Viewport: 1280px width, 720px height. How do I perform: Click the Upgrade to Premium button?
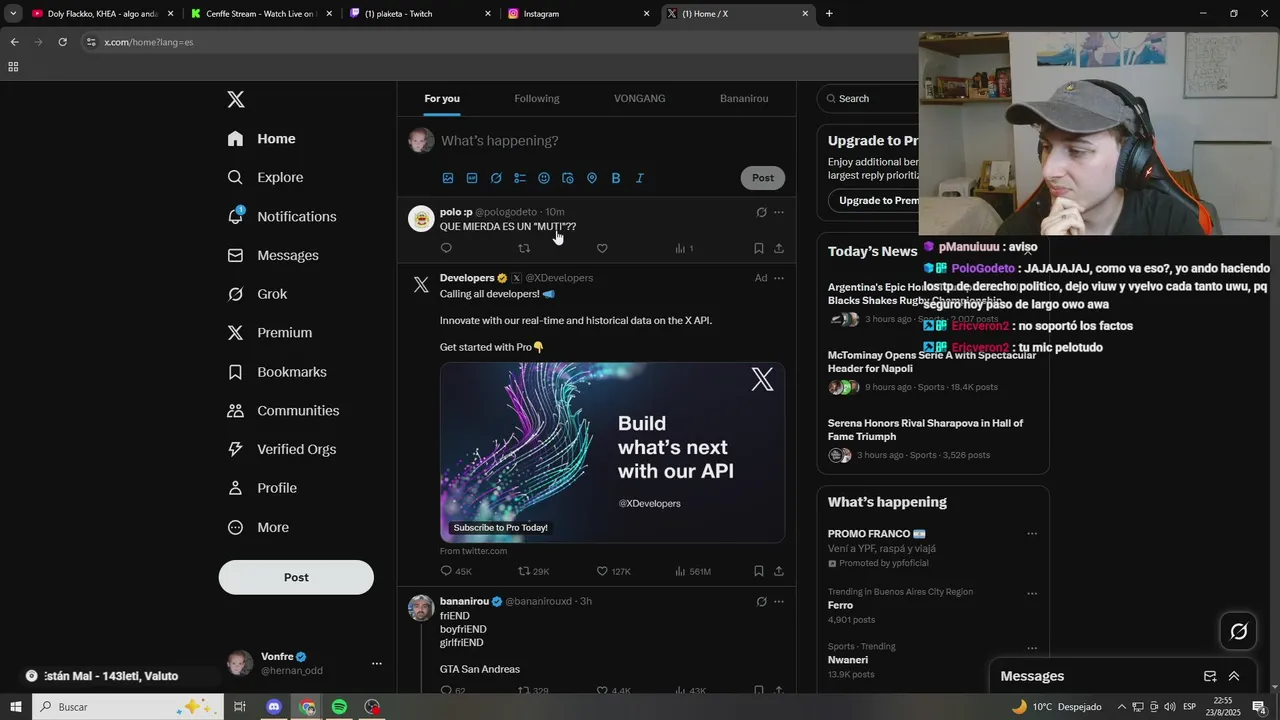click(873, 200)
